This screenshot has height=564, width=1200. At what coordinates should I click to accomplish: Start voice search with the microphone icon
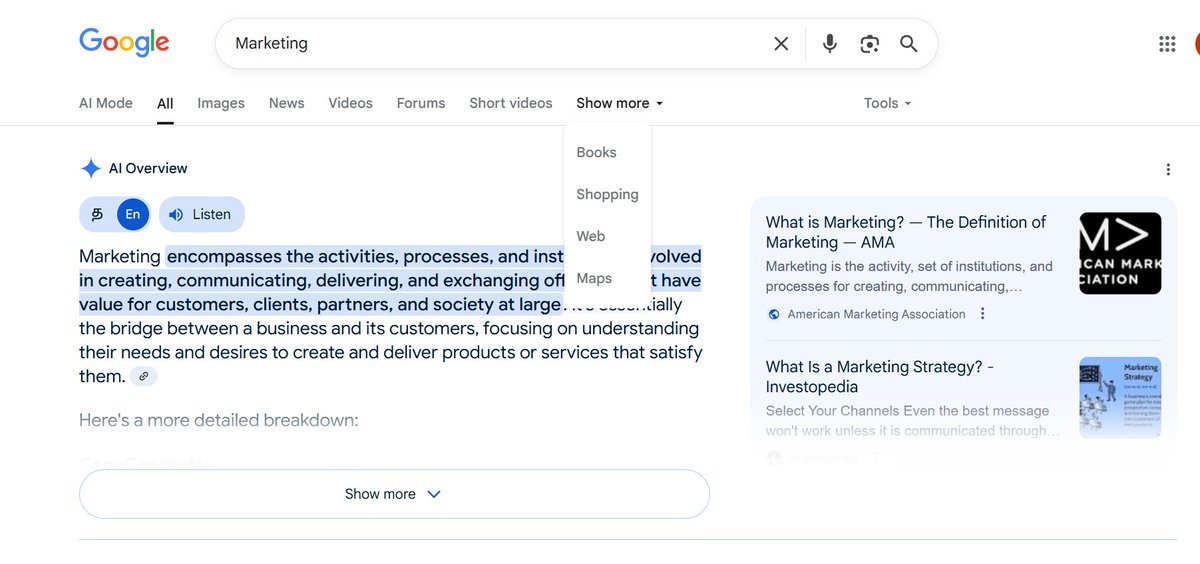[829, 44]
